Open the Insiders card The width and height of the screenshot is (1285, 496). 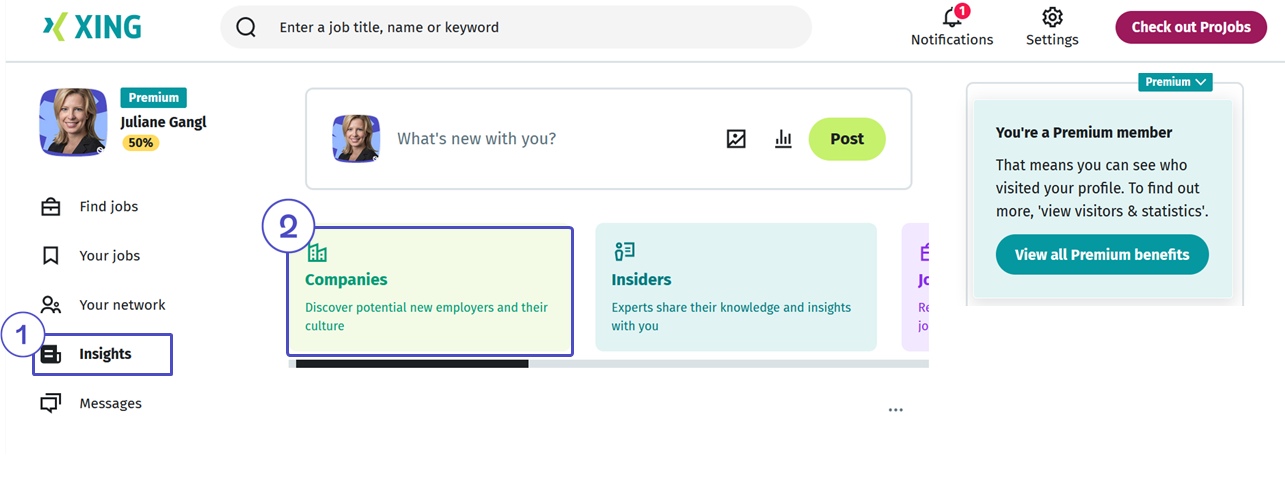coord(736,287)
